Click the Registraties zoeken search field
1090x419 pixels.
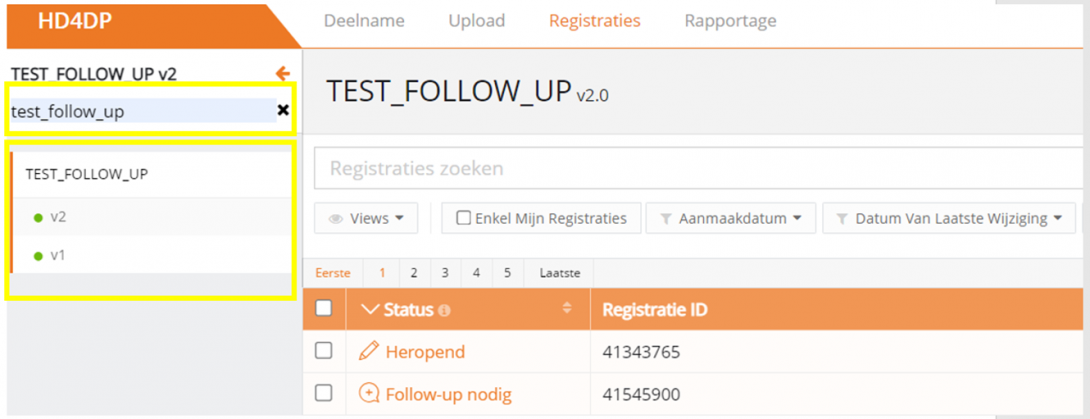click(x=700, y=169)
